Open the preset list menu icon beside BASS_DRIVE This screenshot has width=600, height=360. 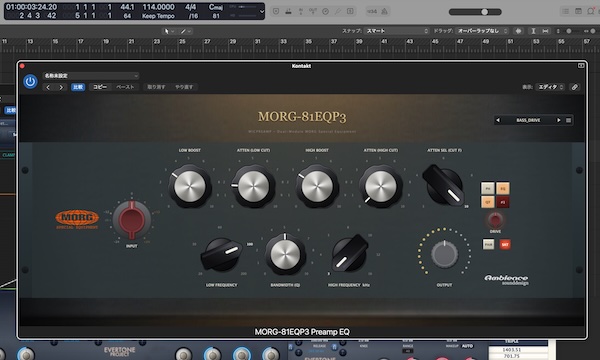tap(569, 120)
